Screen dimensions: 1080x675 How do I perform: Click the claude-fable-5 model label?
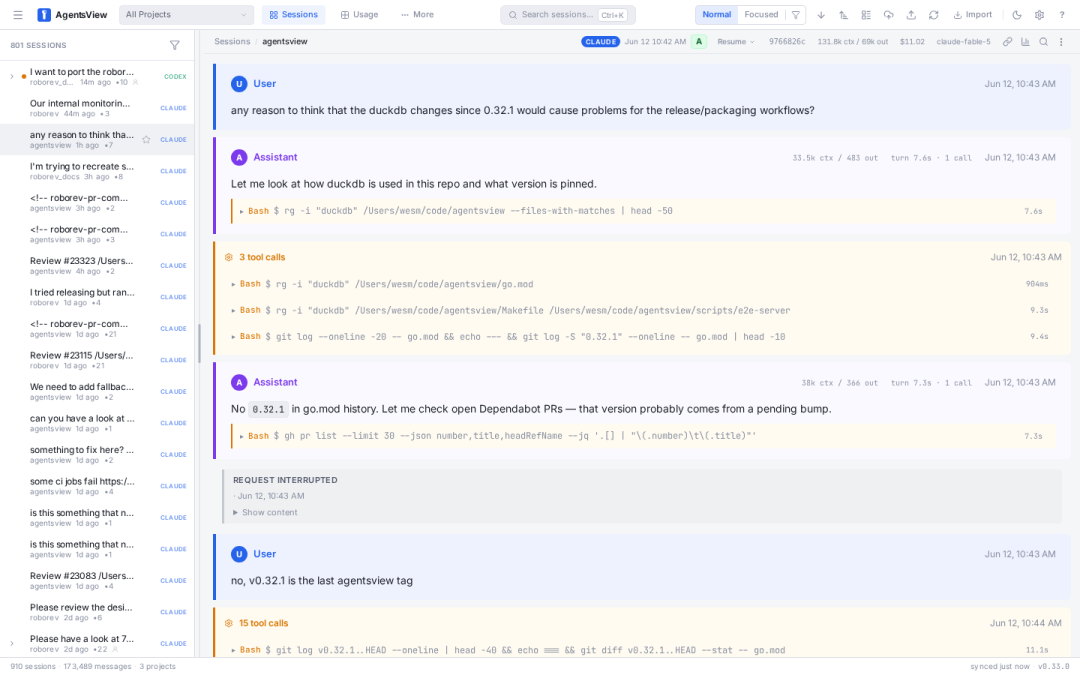(963, 42)
